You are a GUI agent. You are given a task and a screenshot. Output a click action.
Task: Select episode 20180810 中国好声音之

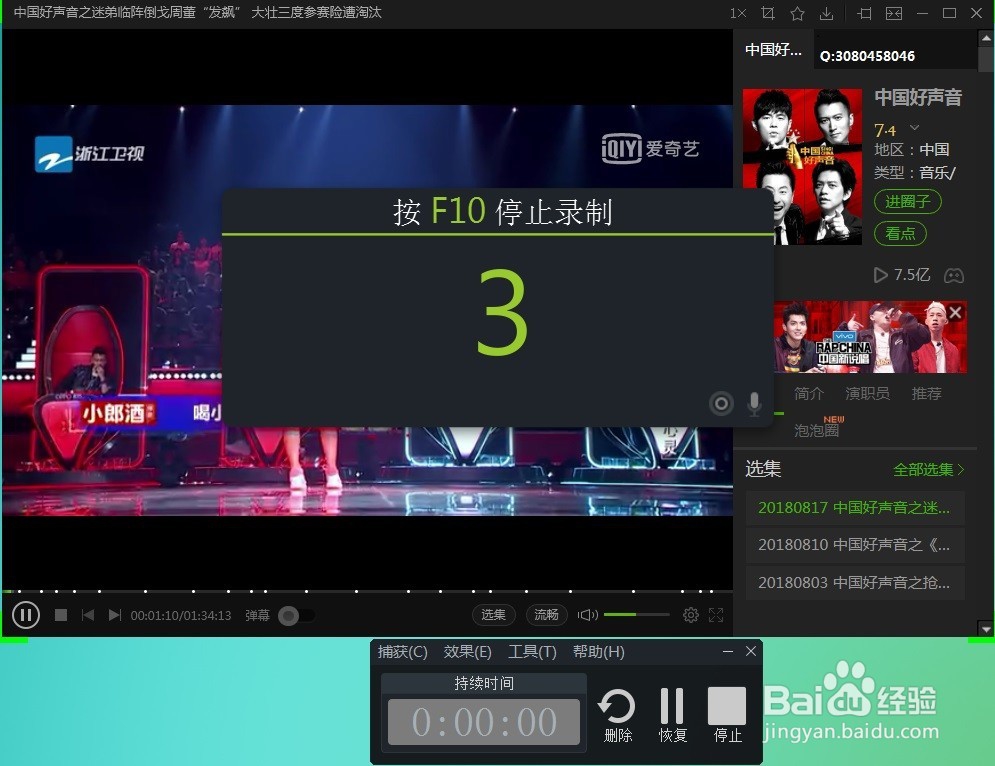855,545
